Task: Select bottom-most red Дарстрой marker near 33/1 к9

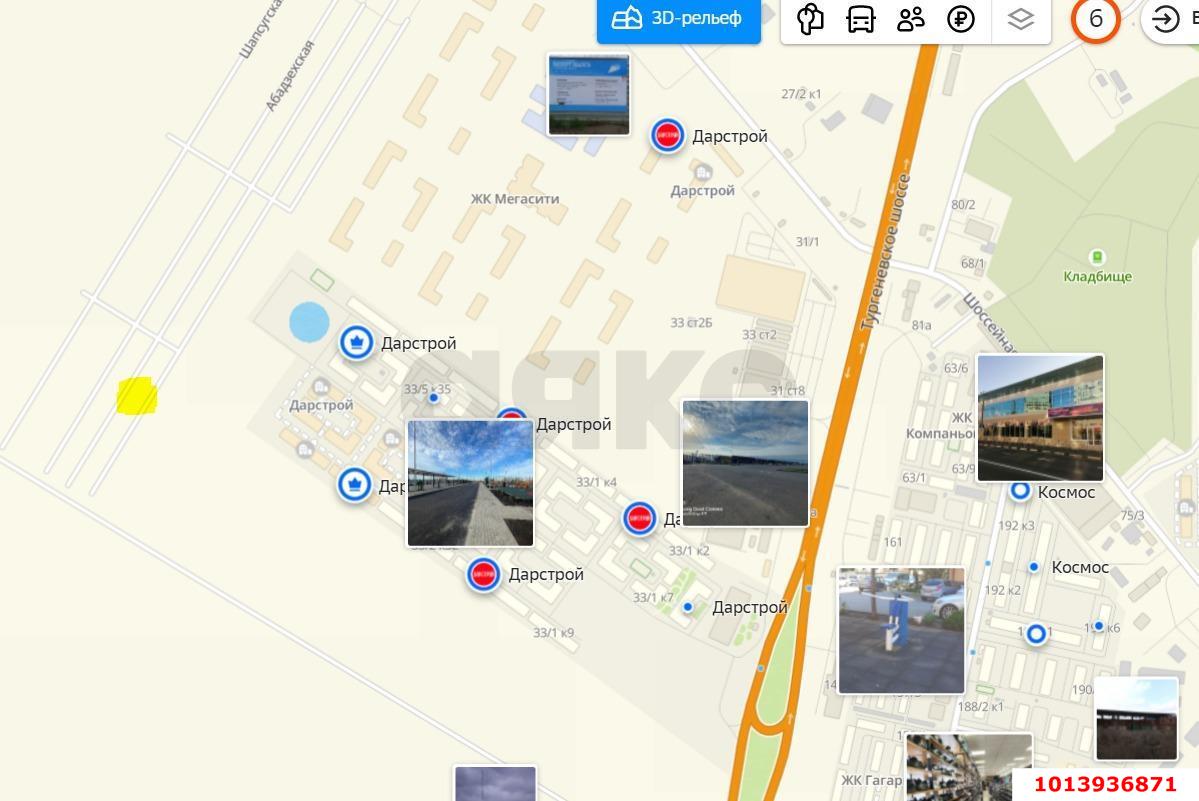Action: 483,574
